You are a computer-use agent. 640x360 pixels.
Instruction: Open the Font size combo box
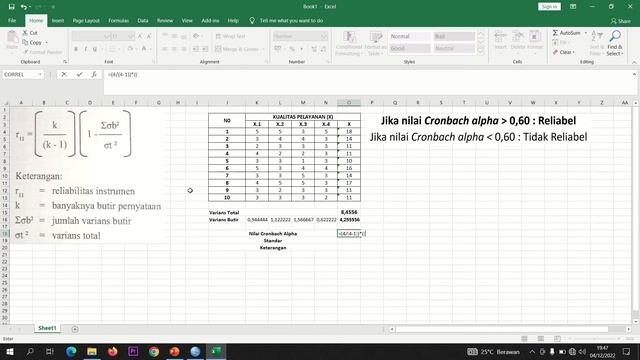click(123, 36)
